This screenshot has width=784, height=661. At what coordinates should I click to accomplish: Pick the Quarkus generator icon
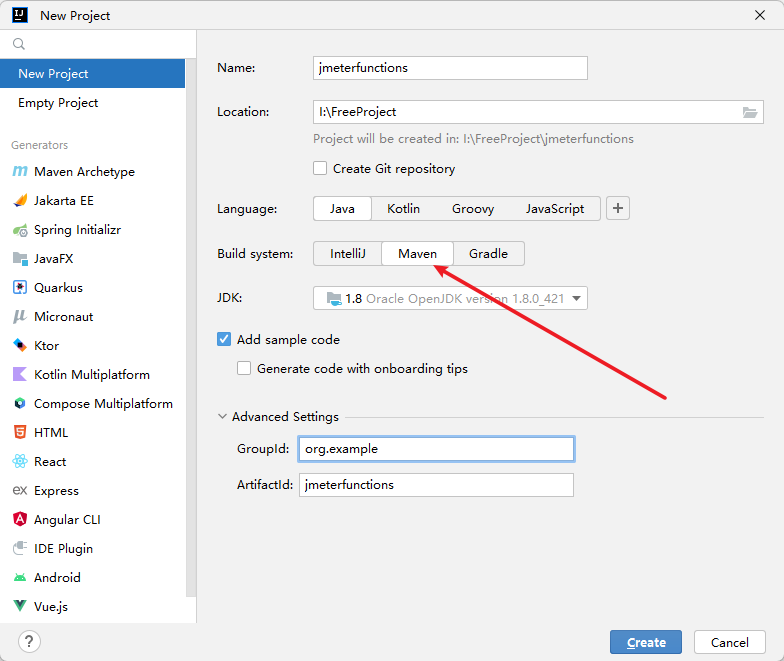20,288
